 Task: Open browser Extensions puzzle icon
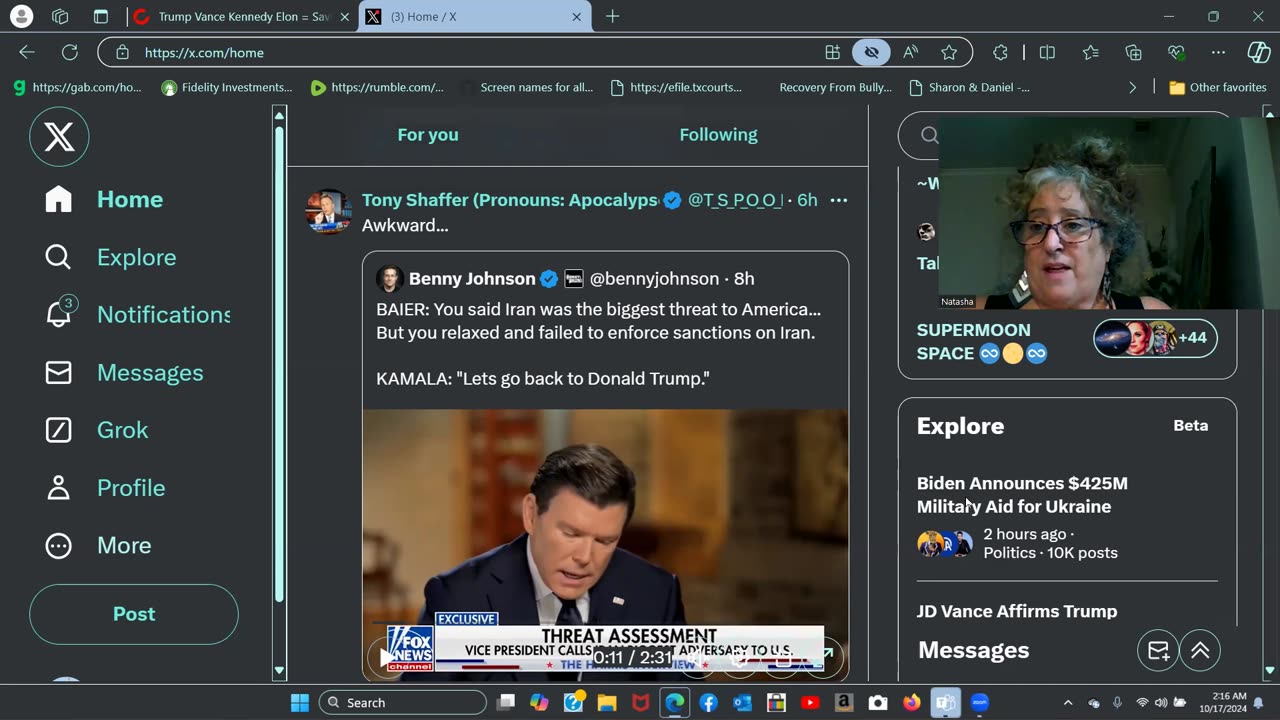click(1000, 52)
